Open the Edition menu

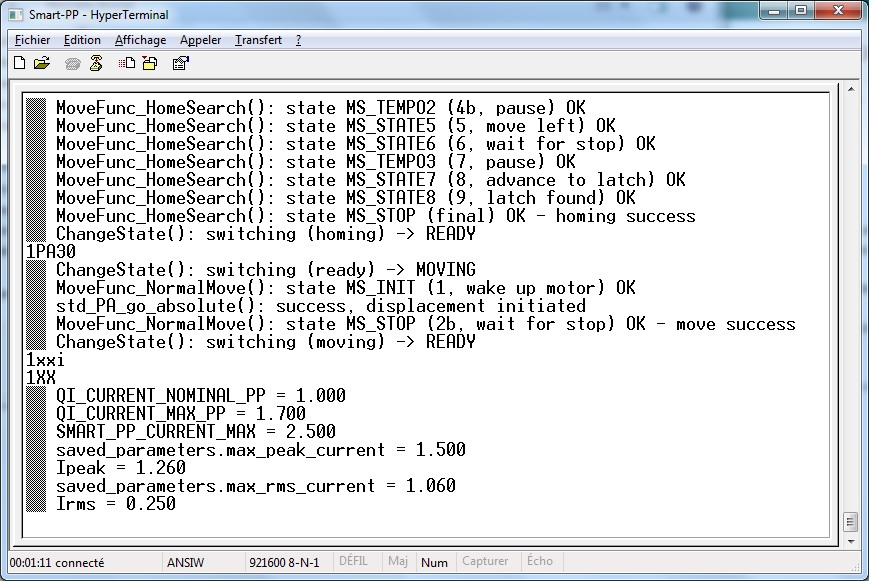pos(82,40)
